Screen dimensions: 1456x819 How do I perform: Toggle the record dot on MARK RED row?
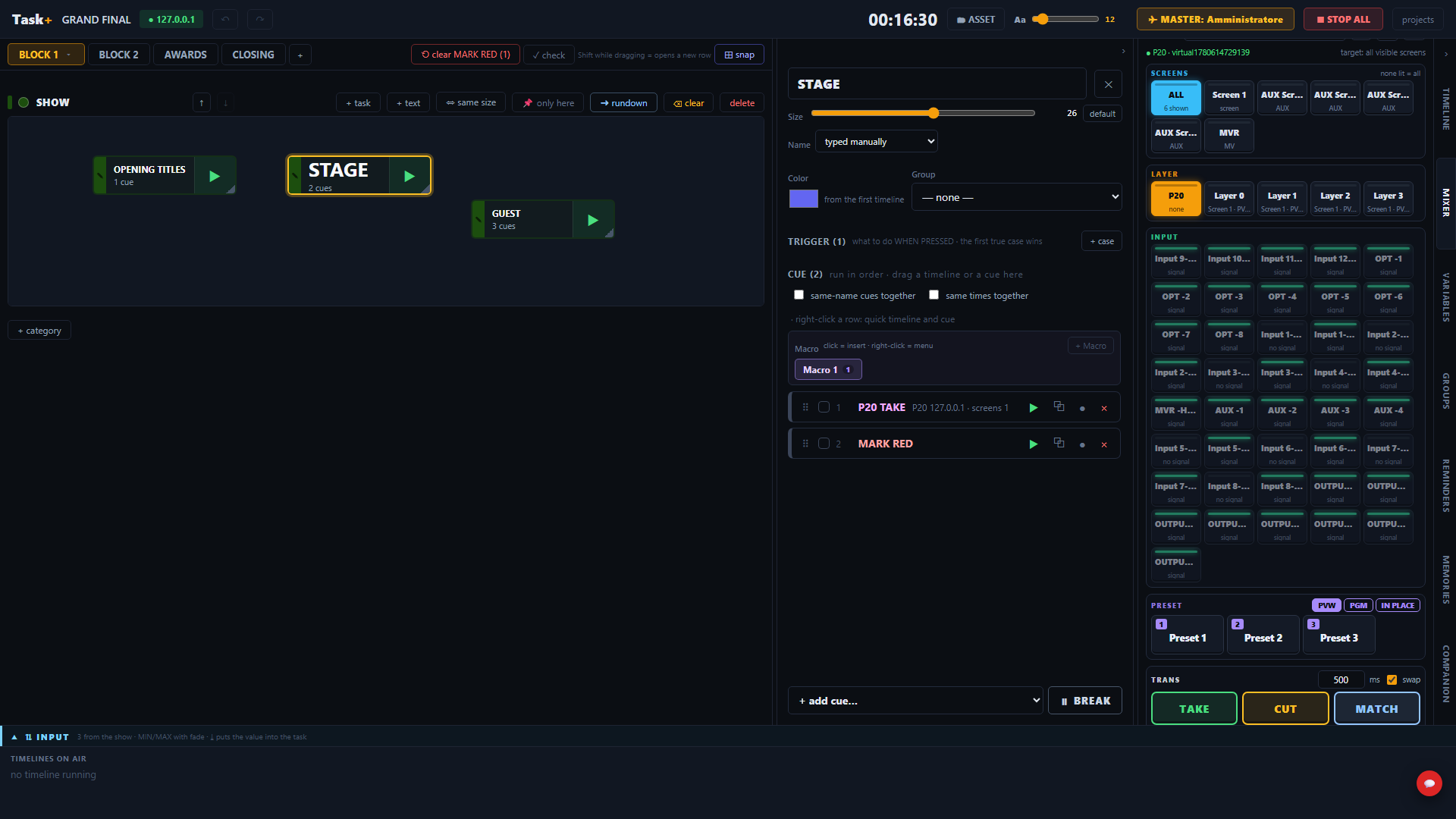[1082, 444]
